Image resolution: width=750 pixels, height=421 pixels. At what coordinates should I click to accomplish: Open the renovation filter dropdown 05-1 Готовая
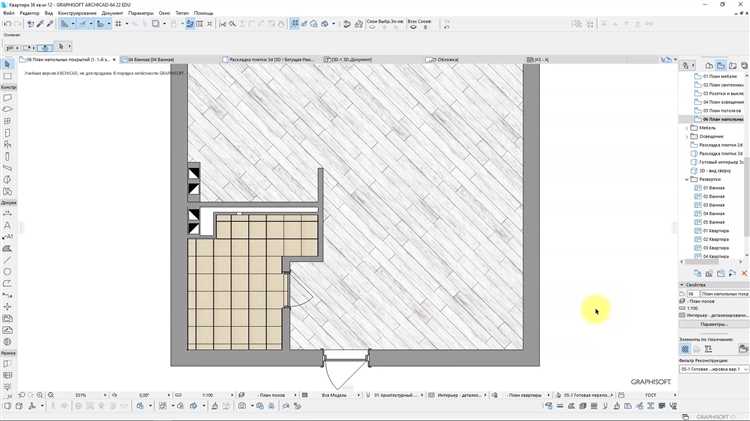(714, 369)
